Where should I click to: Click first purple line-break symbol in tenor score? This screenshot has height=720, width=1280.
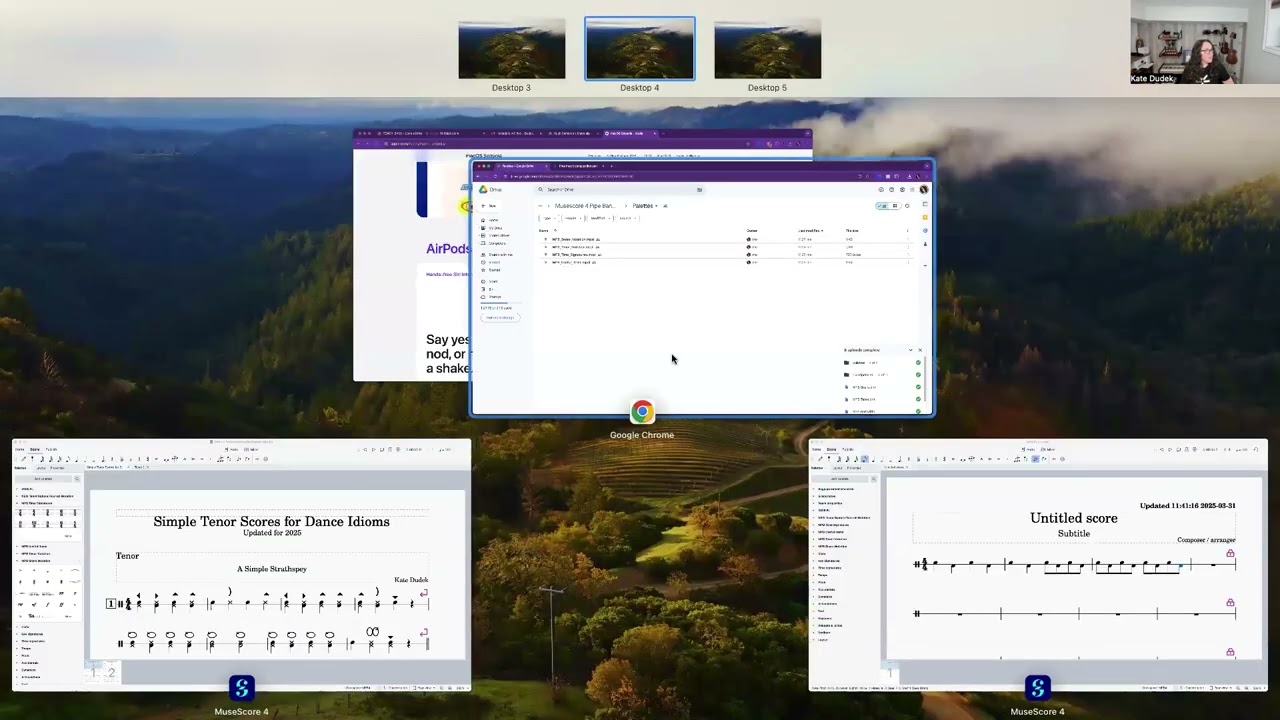424,593
